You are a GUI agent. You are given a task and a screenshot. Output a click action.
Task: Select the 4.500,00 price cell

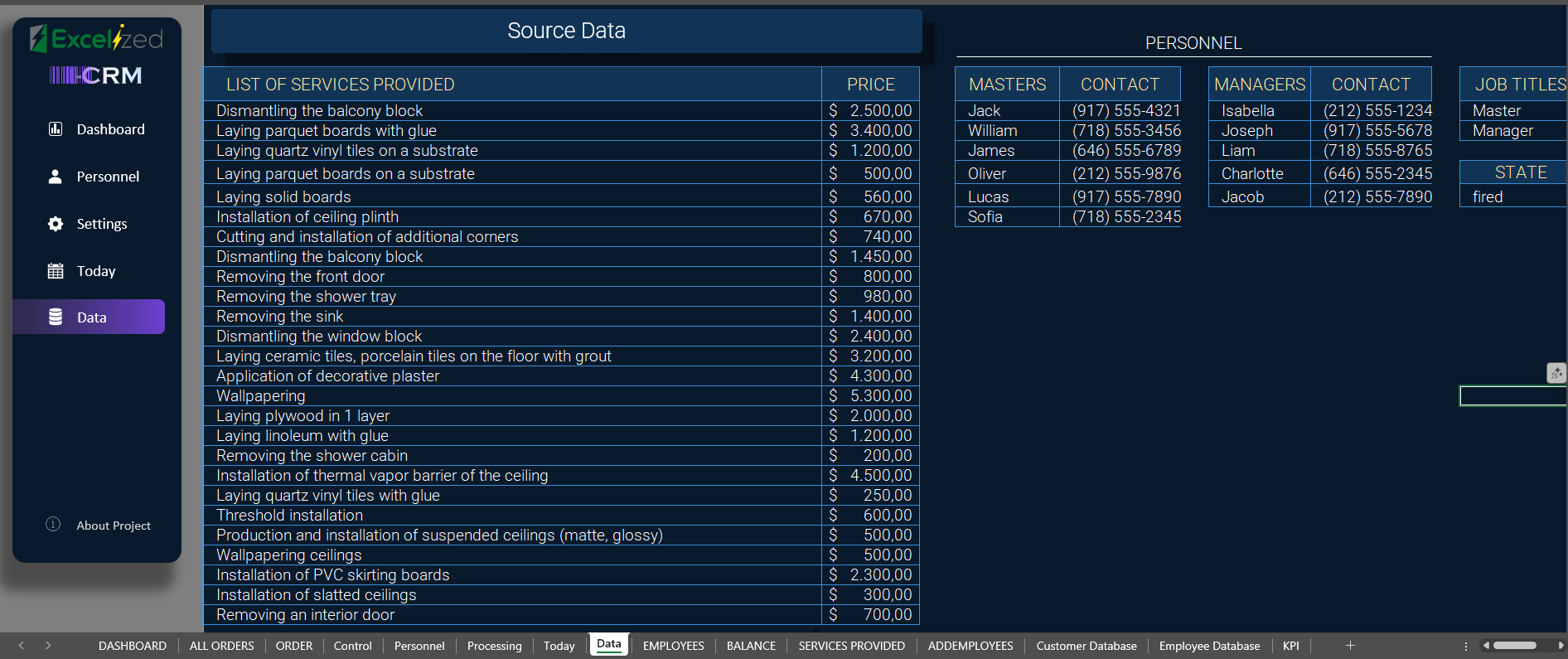click(871, 476)
